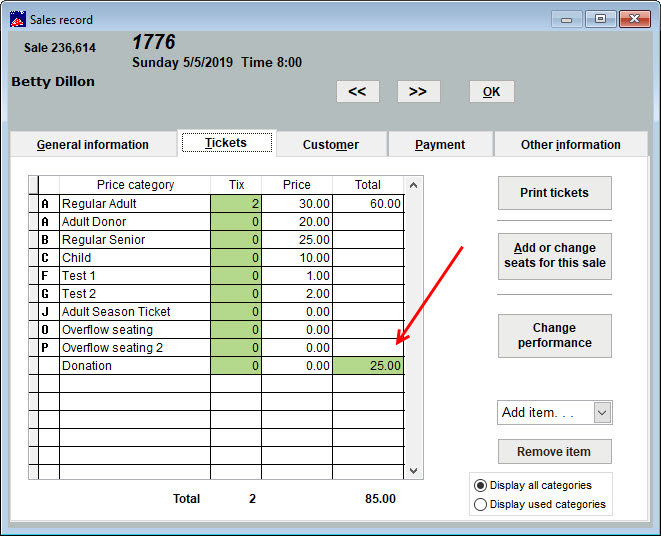Open the Payment tab
661x536 pixels.
[x=440, y=145]
